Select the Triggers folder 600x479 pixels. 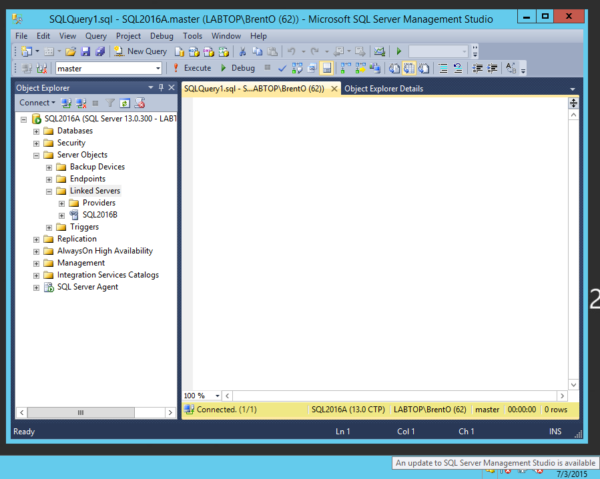[x=84, y=227]
